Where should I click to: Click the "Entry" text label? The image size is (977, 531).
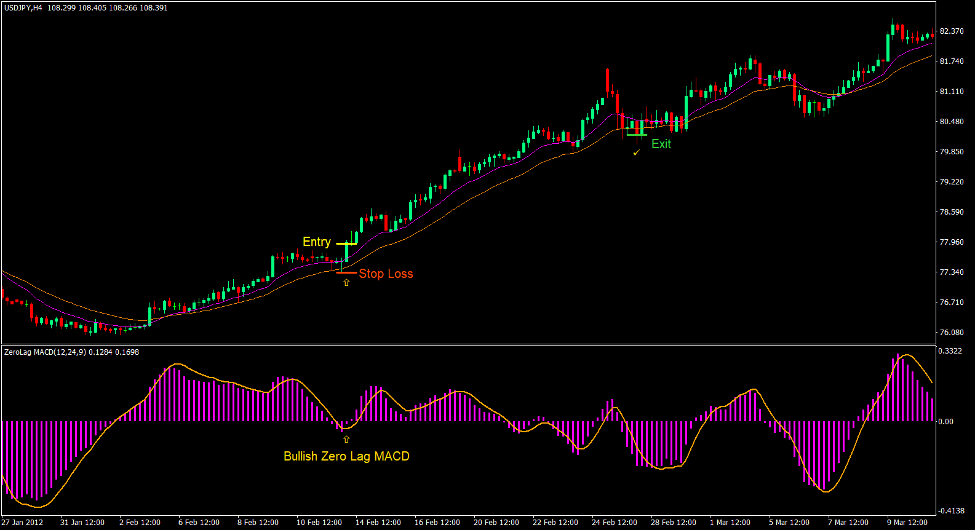[x=317, y=242]
